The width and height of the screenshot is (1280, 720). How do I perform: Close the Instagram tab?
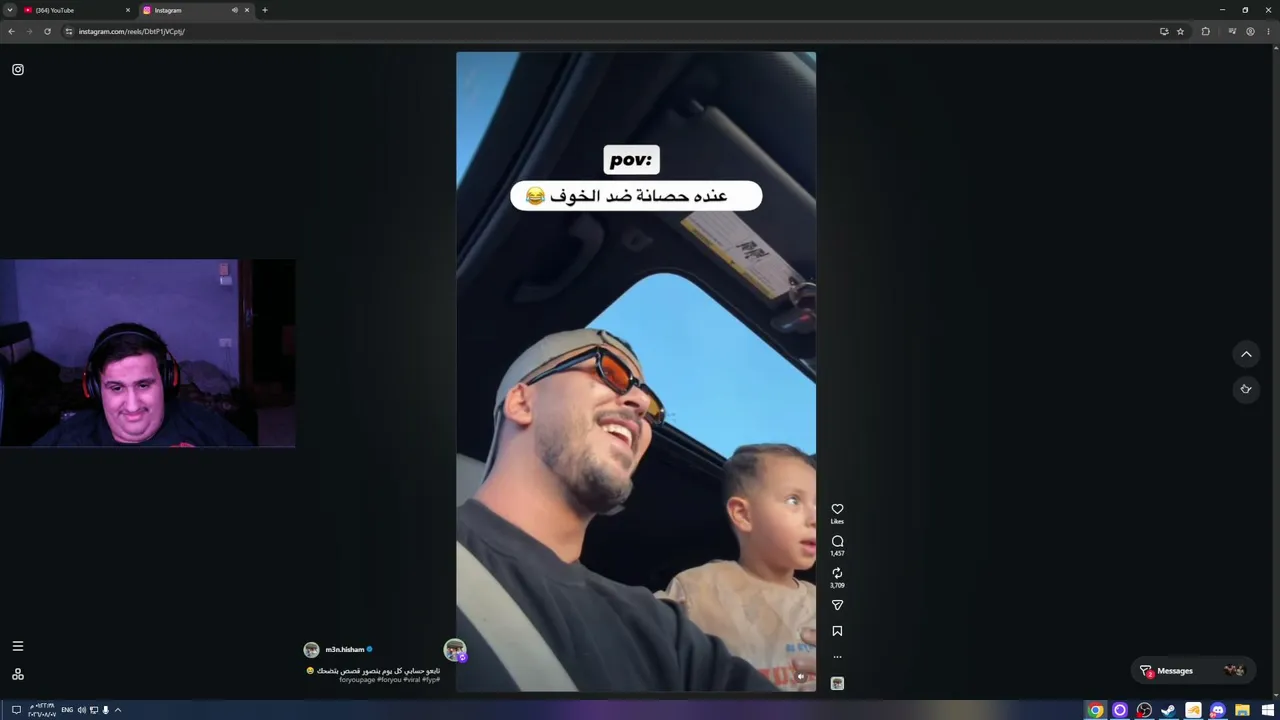(247, 10)
